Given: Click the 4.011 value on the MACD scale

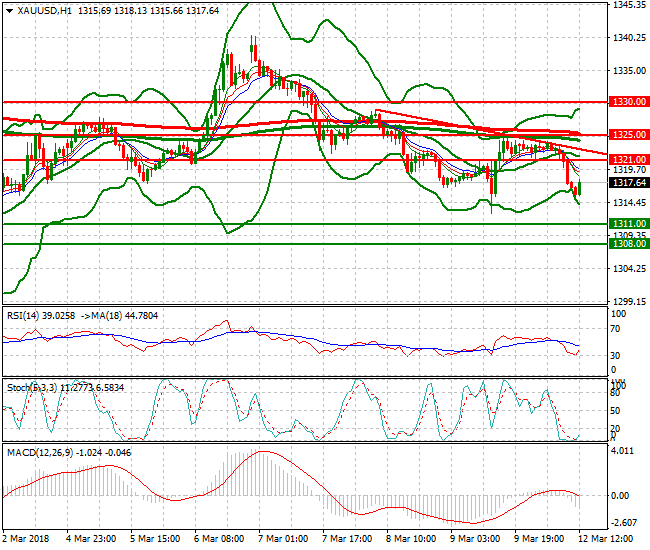Looking at the screenshot, I should pos(624,451).
